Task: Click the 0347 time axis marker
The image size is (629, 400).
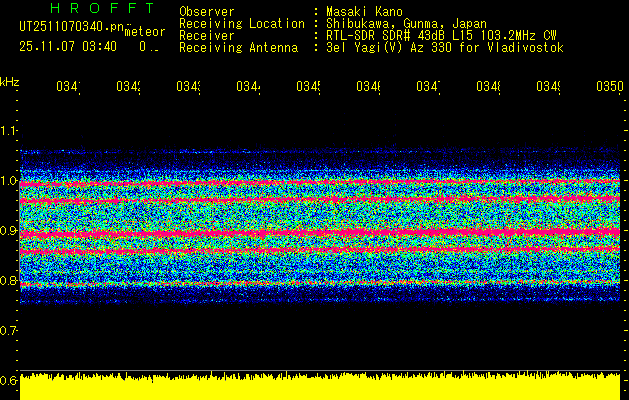Action: 428,86
